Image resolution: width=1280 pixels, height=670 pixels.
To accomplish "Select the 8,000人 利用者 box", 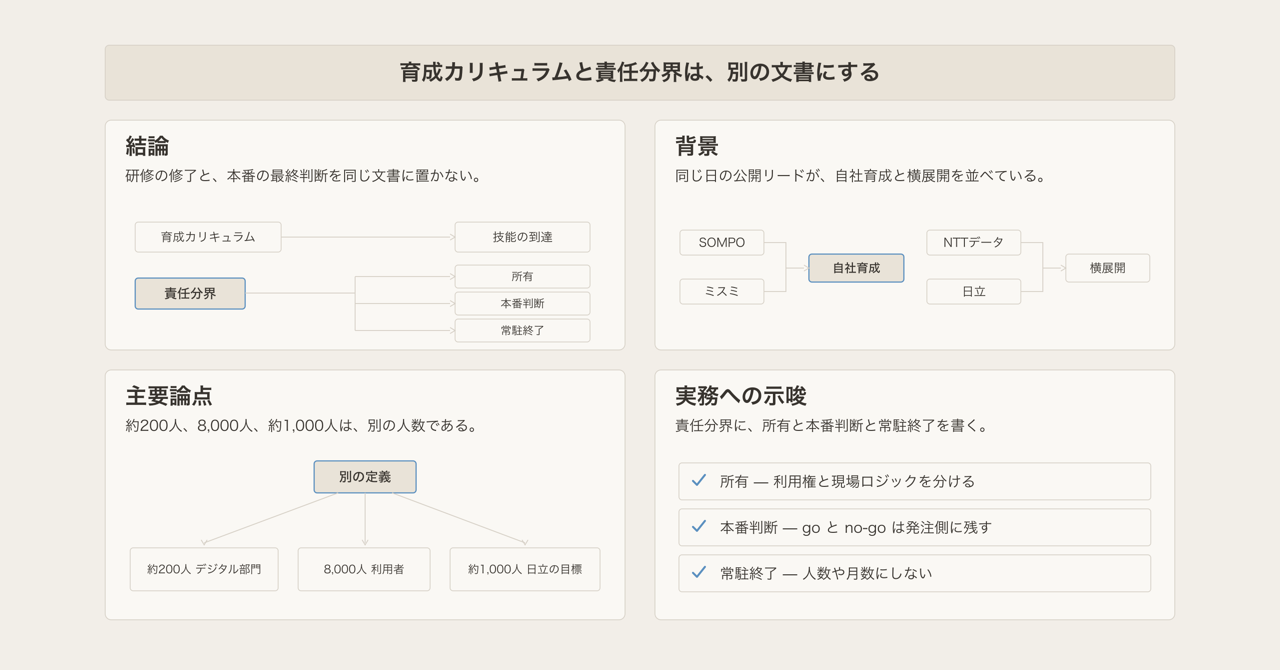I will tap(364, 569).
